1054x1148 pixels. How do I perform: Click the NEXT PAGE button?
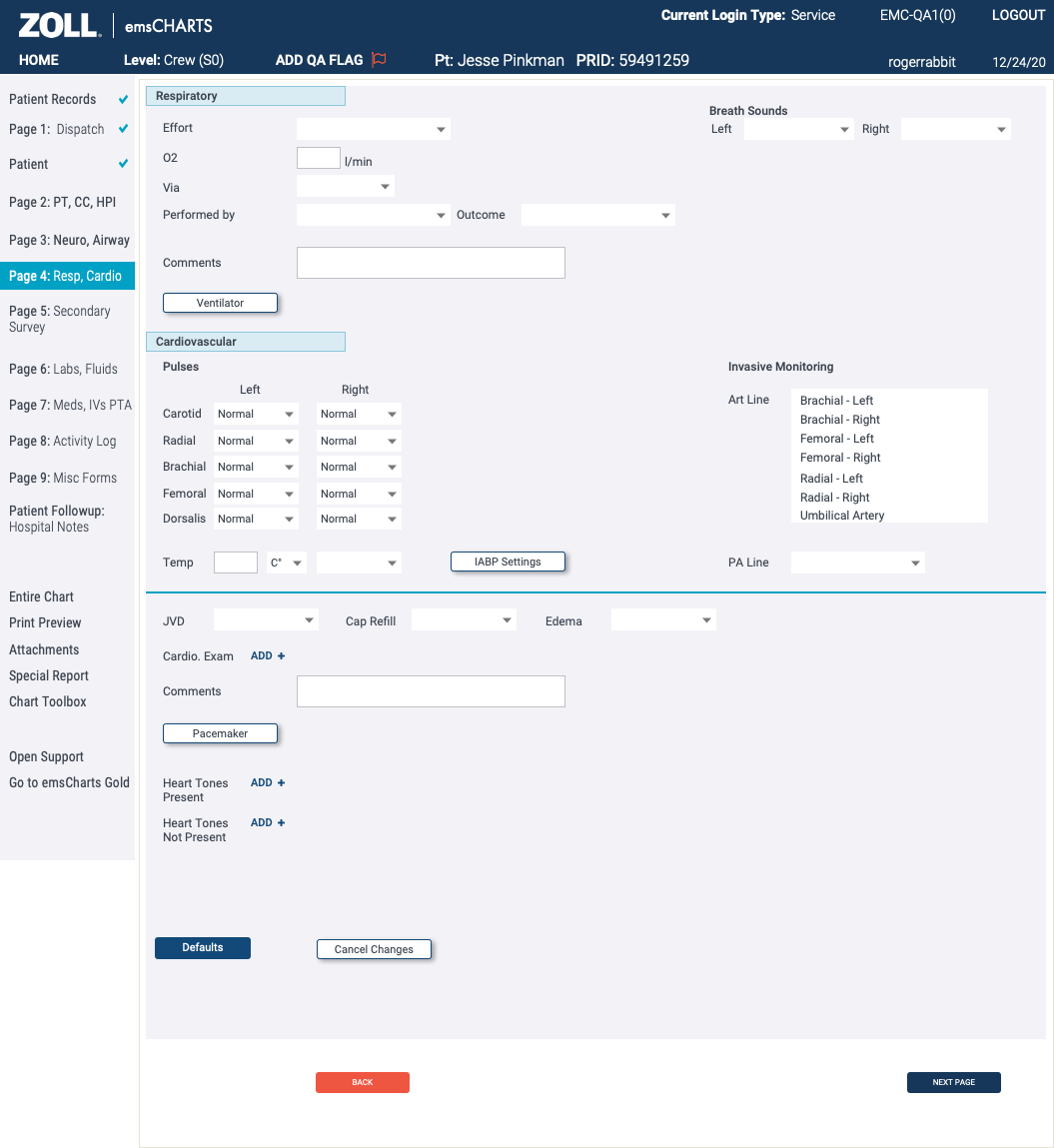[954, 1082]
